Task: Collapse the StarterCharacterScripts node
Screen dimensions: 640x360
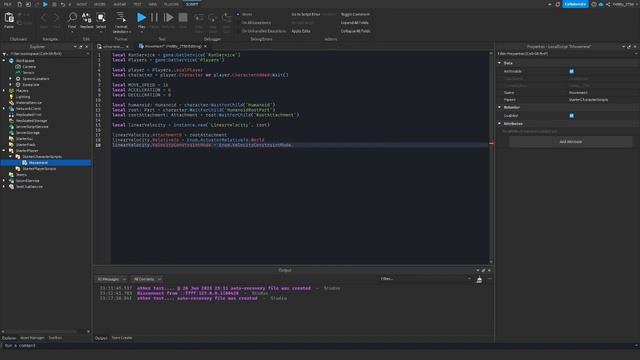Action: coord(11,156)
